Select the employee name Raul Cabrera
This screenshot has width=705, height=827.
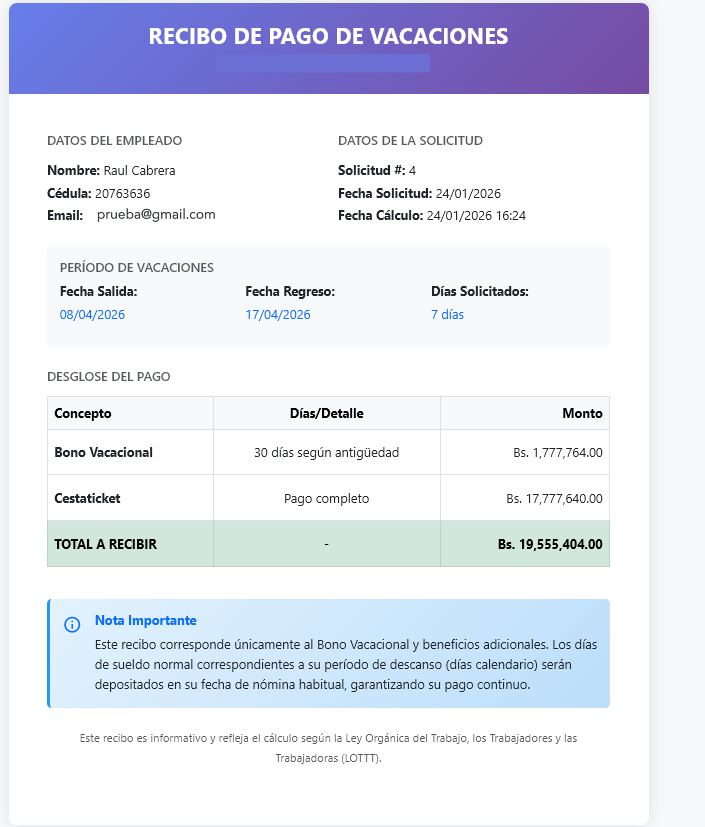pos(139,170)
